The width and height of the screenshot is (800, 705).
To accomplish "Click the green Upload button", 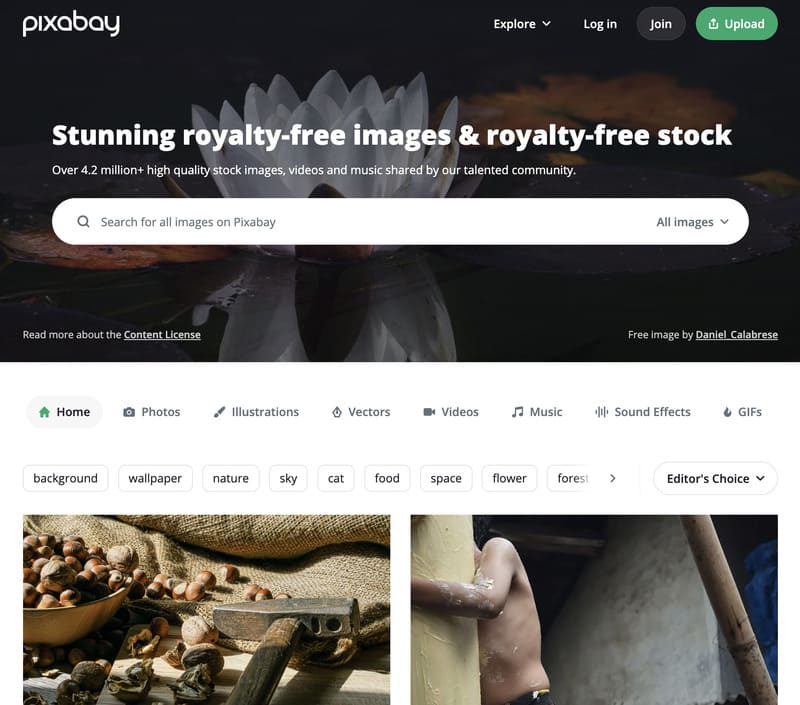I will [736, 24].
